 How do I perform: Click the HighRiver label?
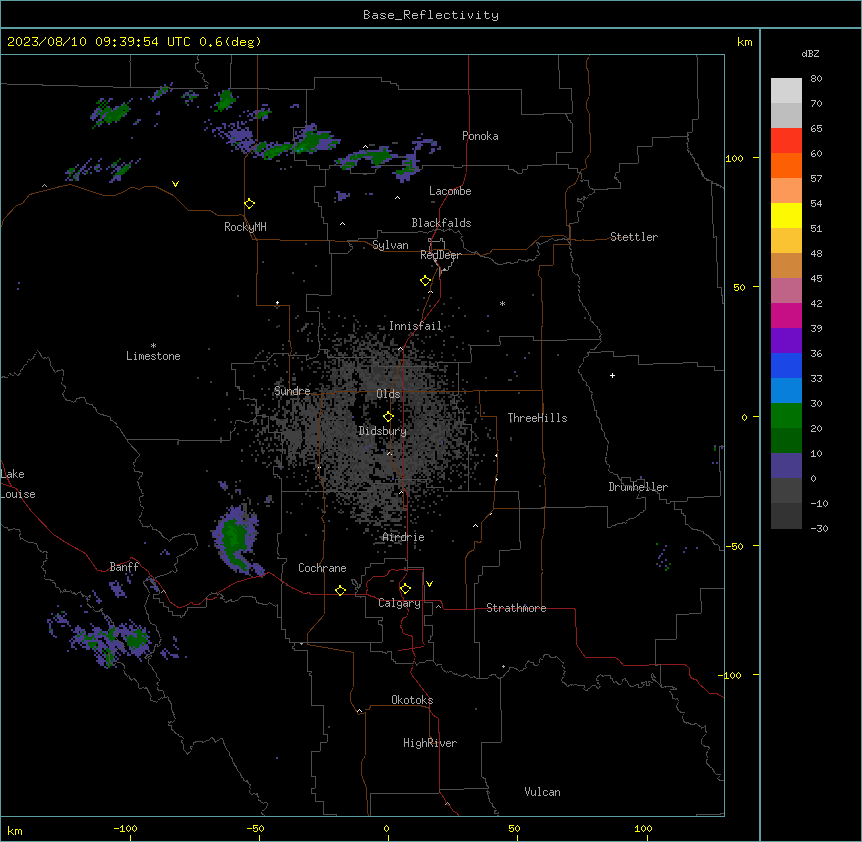[x=430, y=743]
